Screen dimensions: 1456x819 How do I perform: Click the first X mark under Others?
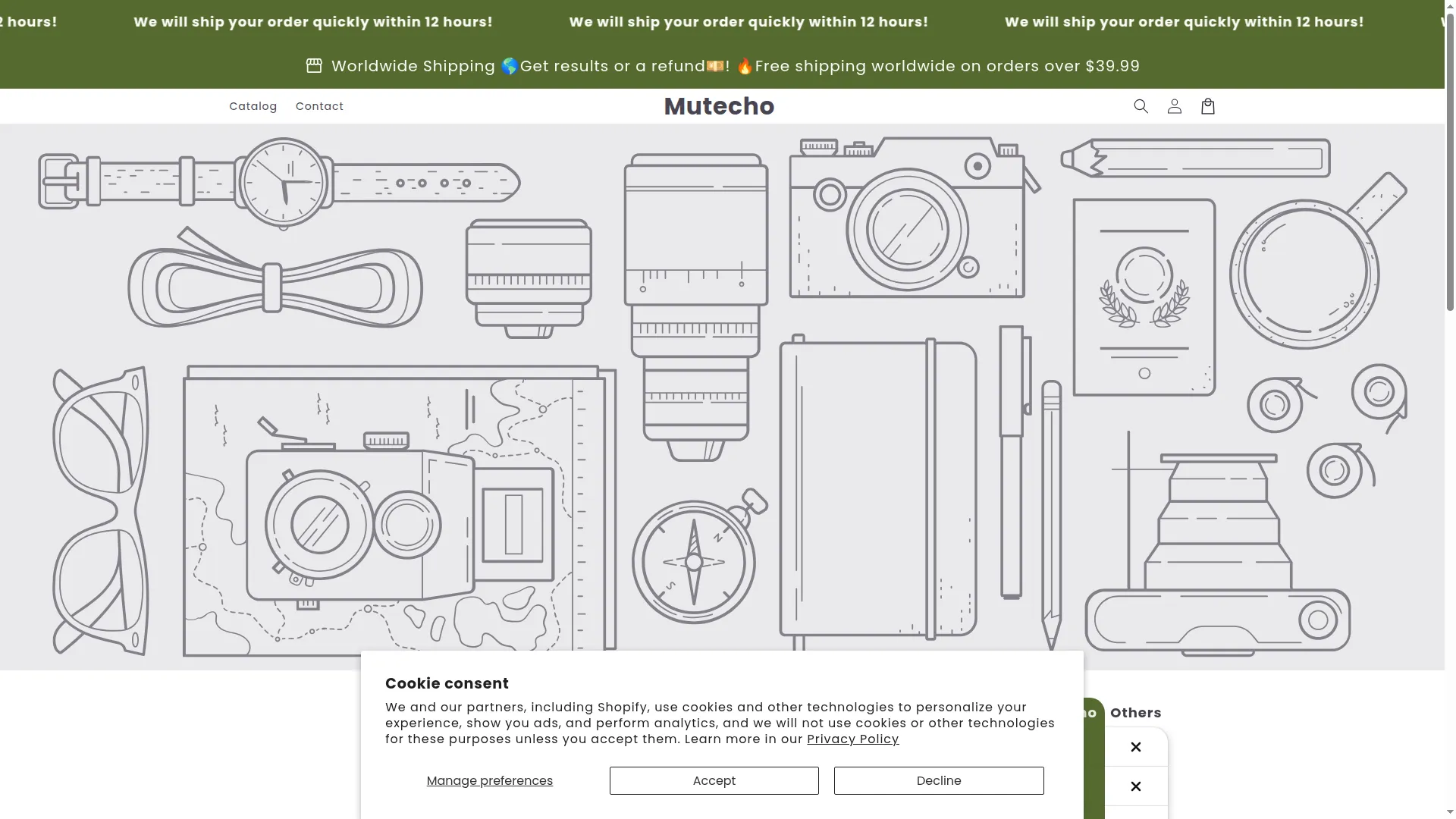[x=1135, y=747]
